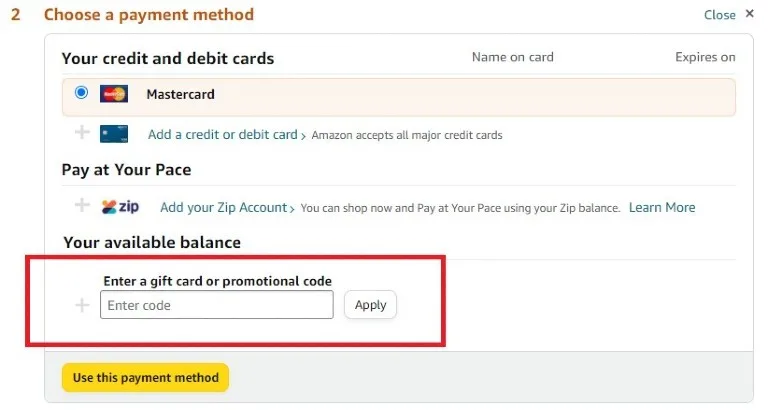Open the Learn More link about Zip
The width and height of the screenshot is (768, 410).
coord(662,207)
